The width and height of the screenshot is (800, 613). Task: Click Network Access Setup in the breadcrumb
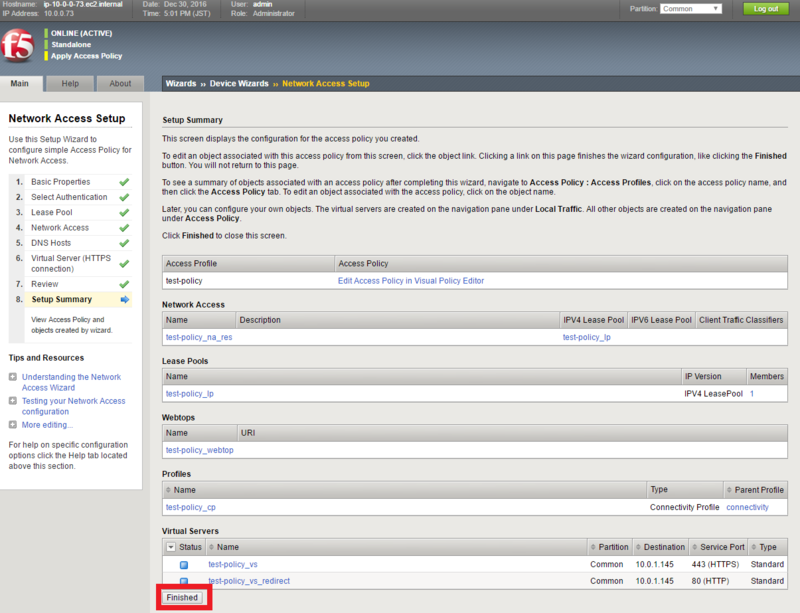click(x=326, y=84)
